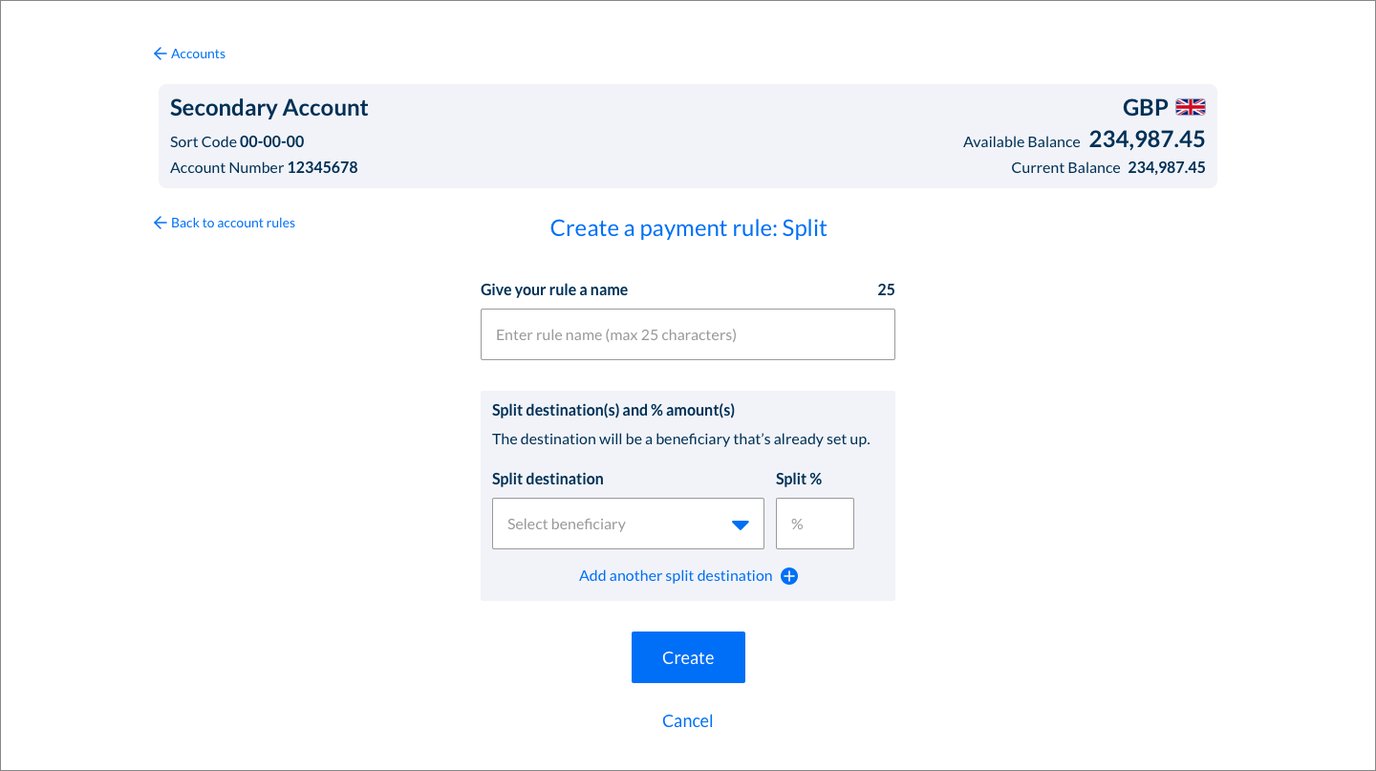Click the back arrow beside account rules link
This screenshot has height=771, width=1376.
[160, 222]
